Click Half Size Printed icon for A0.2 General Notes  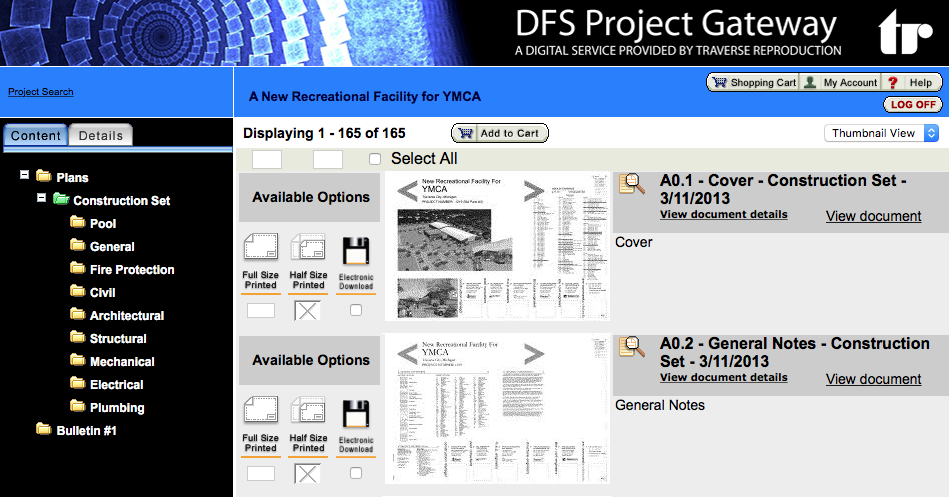pos(308,410)
